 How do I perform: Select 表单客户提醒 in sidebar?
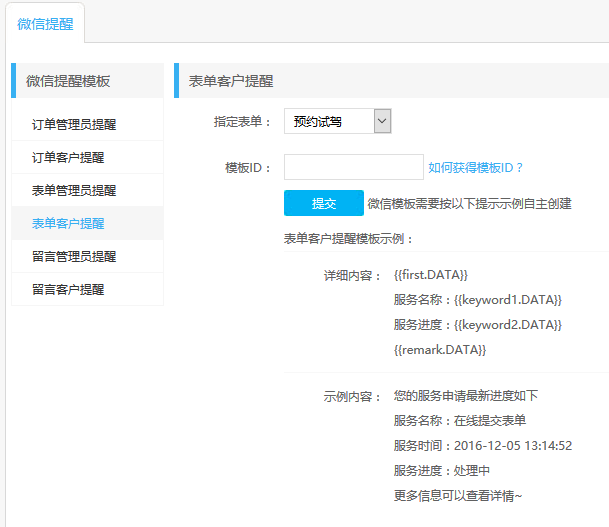tap(87, 223)
